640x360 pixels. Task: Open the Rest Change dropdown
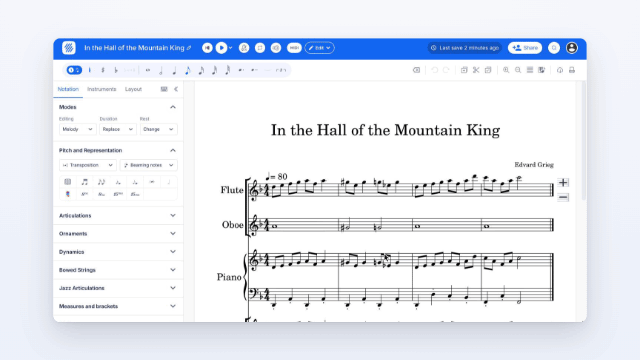(x=158, y=129)
